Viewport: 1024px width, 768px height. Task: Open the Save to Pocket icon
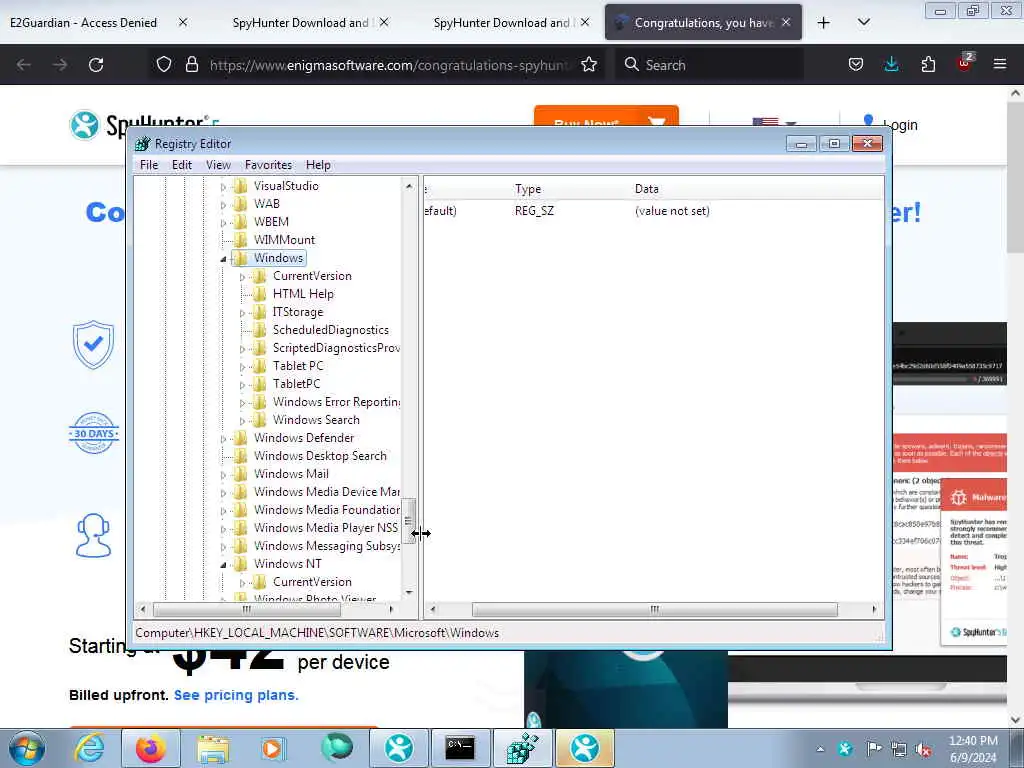coord(856,65)
